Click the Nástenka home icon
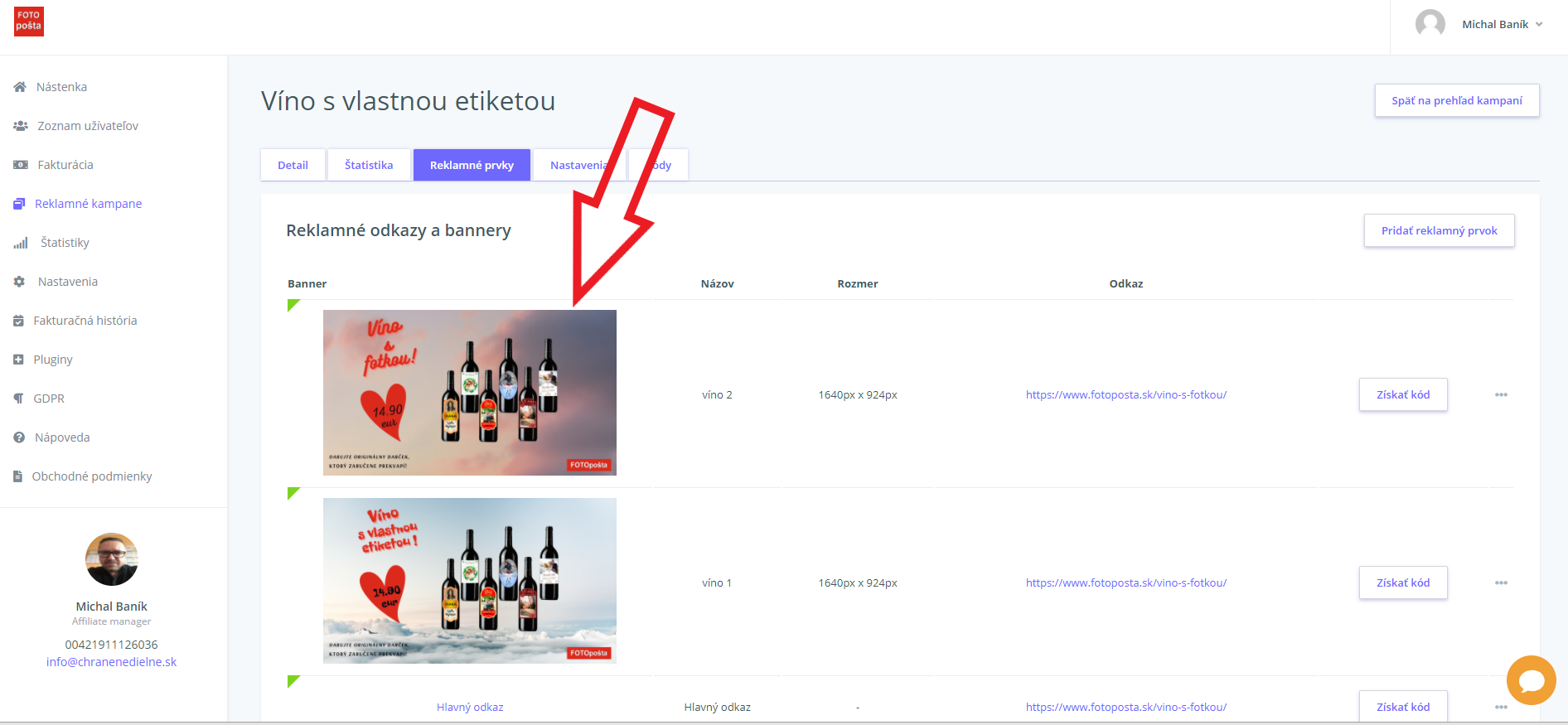 point(20,87)
